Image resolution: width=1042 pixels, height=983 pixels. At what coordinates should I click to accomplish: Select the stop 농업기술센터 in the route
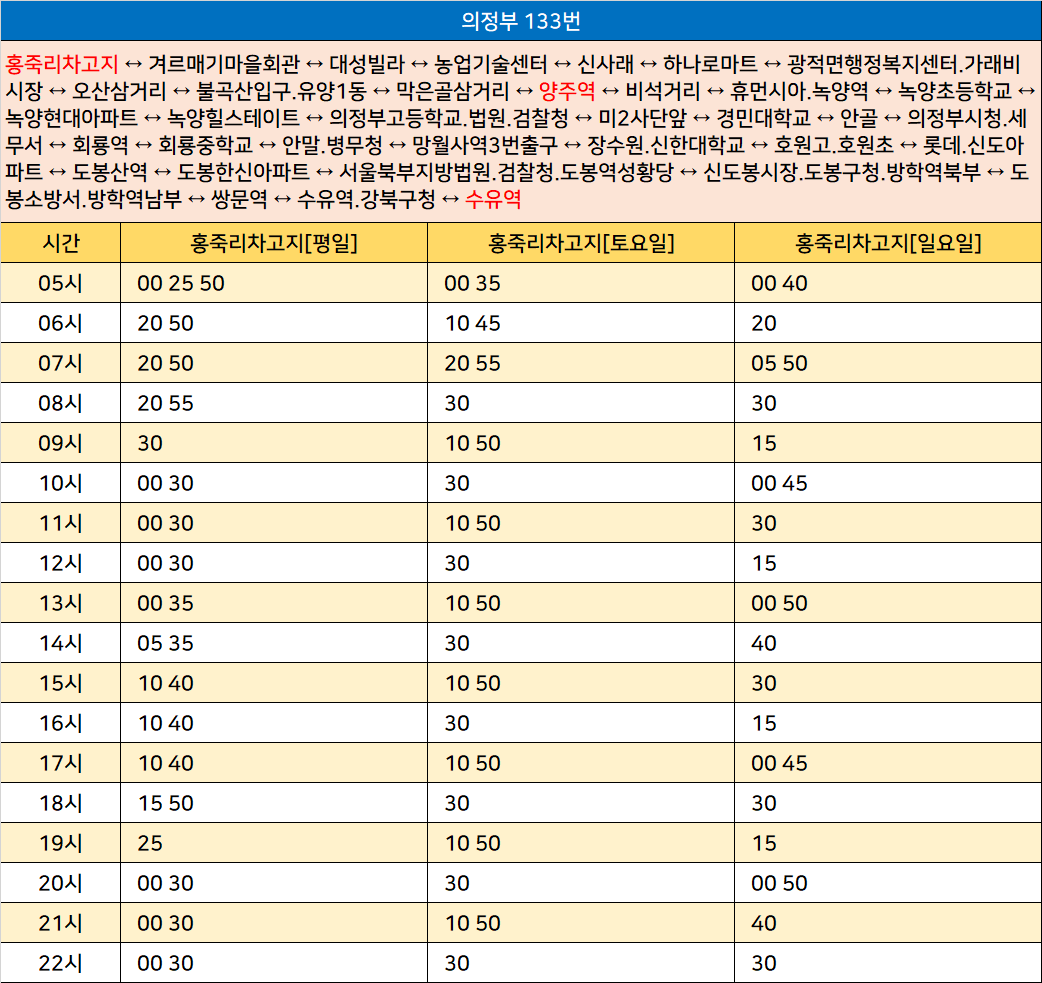[490, 64]
